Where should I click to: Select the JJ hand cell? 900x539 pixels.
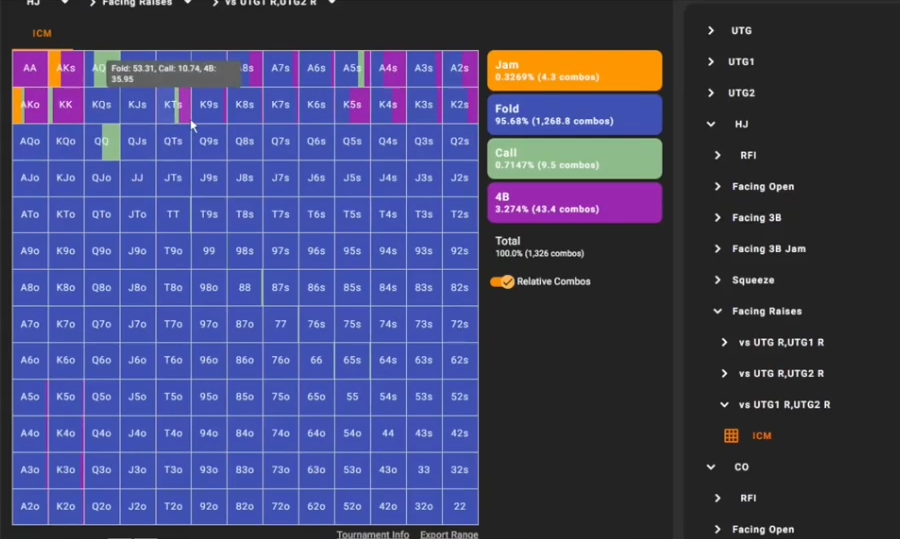(x=137, y=178)
